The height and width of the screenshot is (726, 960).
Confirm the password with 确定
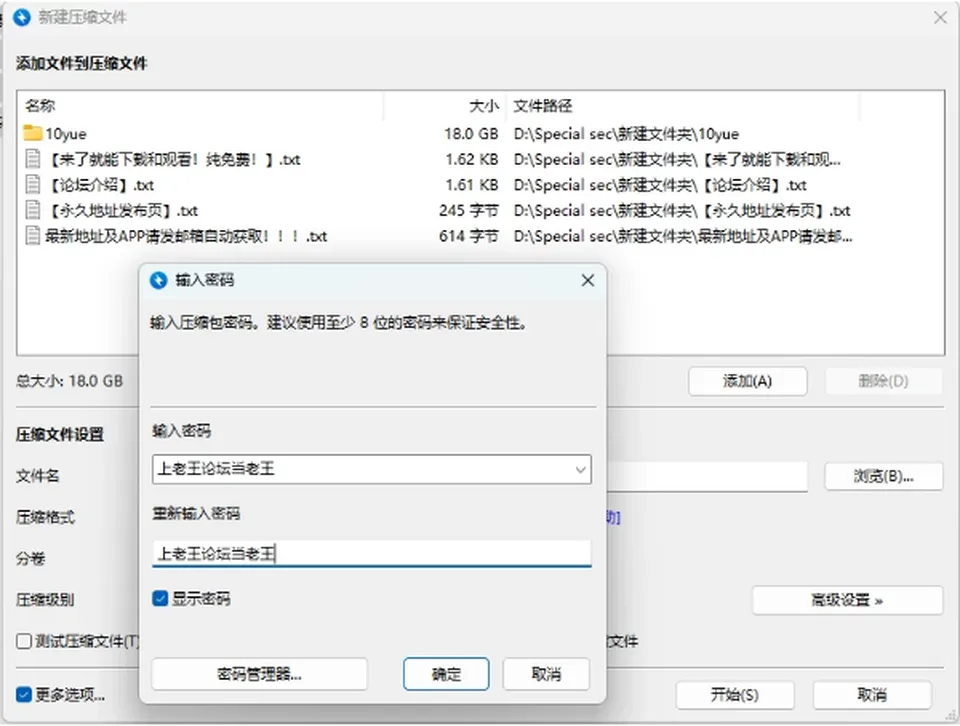click(446, 674)
